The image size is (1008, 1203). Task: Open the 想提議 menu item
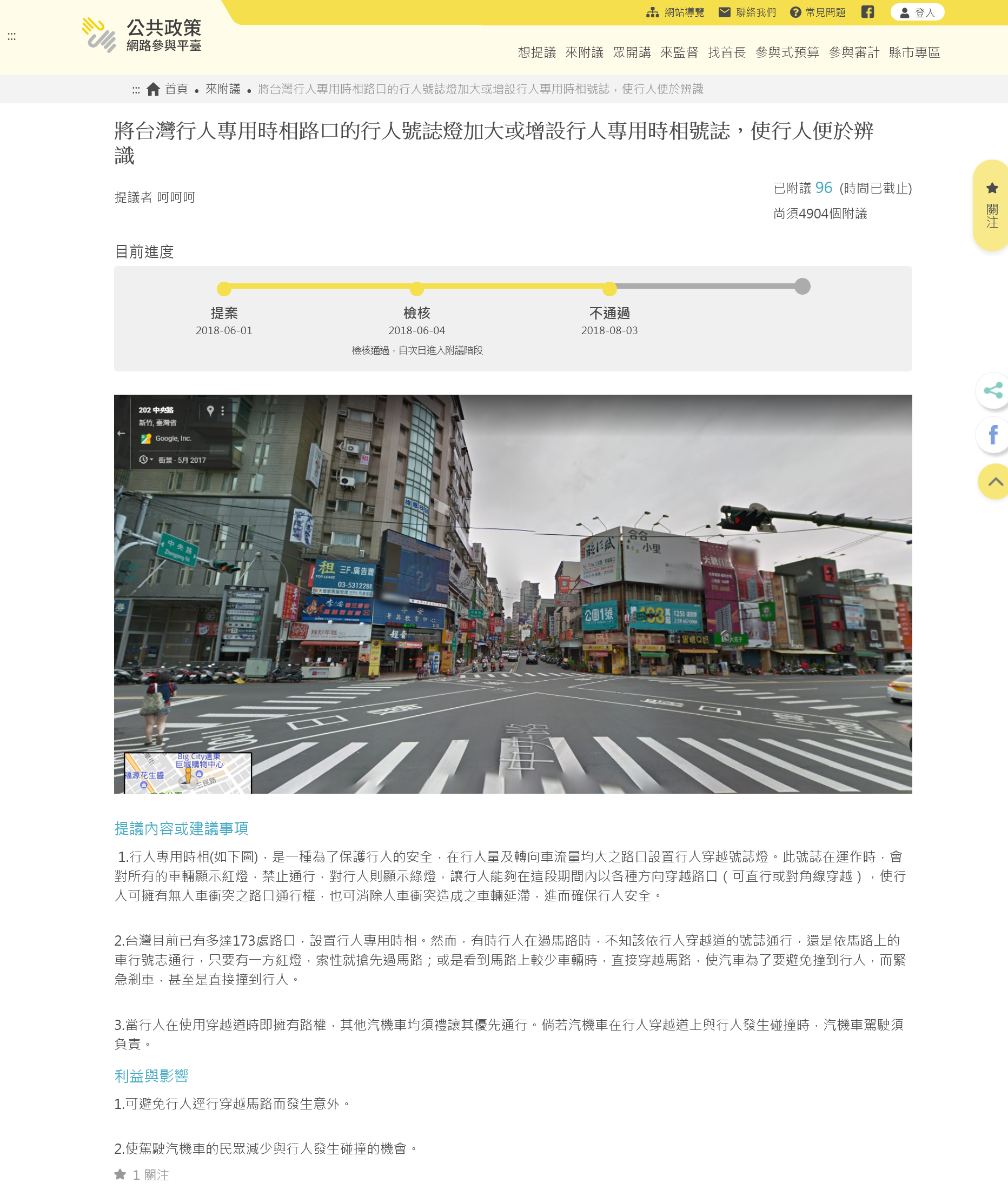point(536,52)
